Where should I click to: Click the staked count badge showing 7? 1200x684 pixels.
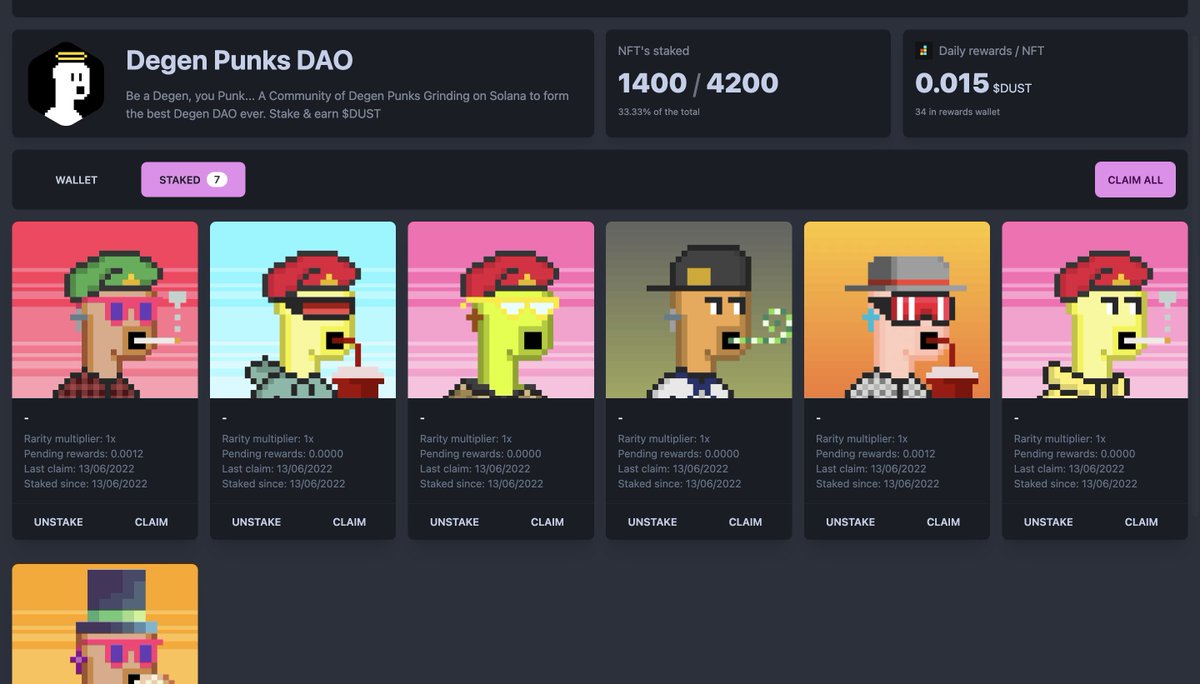[x=217, y=180]
